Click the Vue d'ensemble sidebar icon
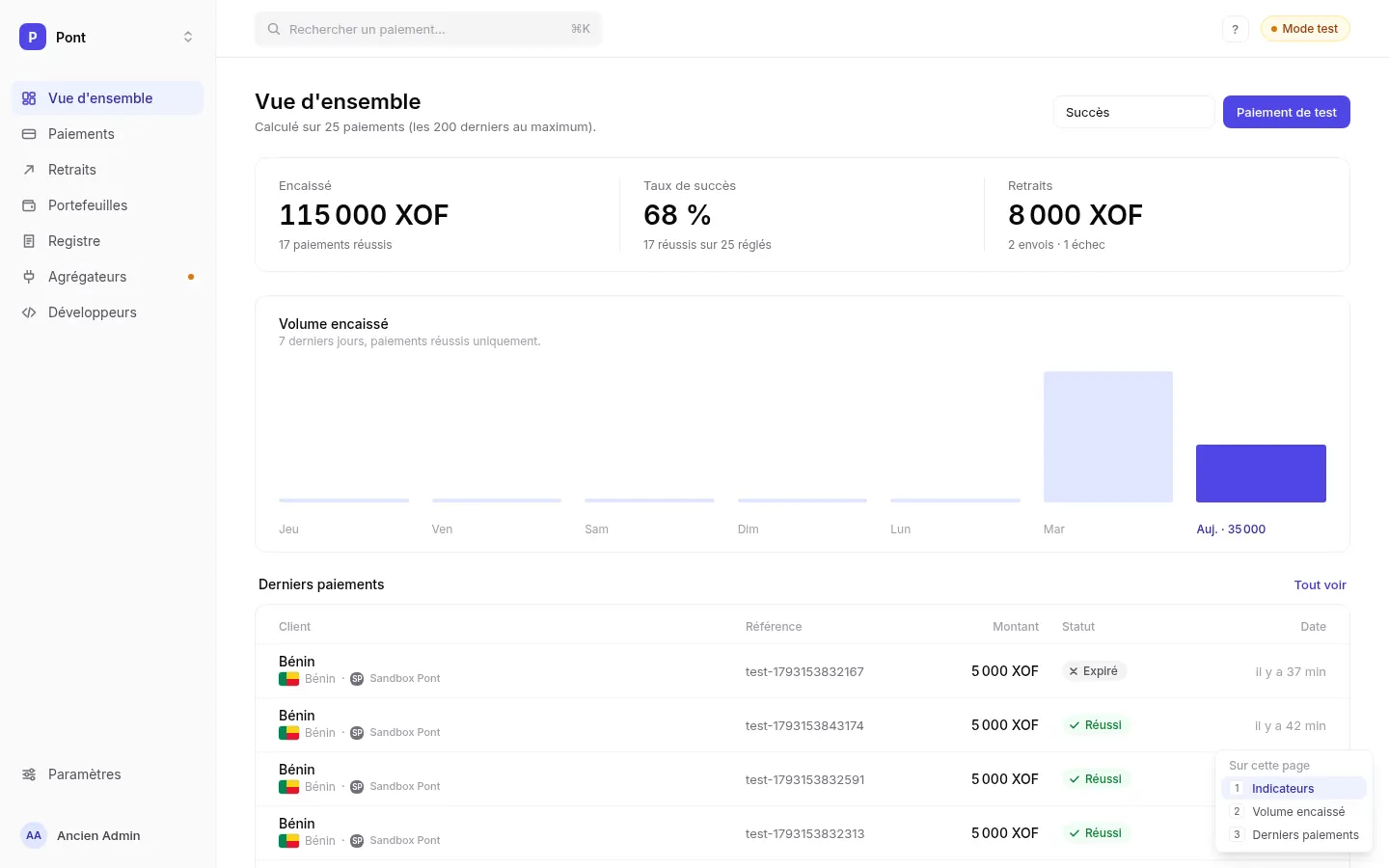The height and width of the screenshot is (868, 1389). click(29, 98)
